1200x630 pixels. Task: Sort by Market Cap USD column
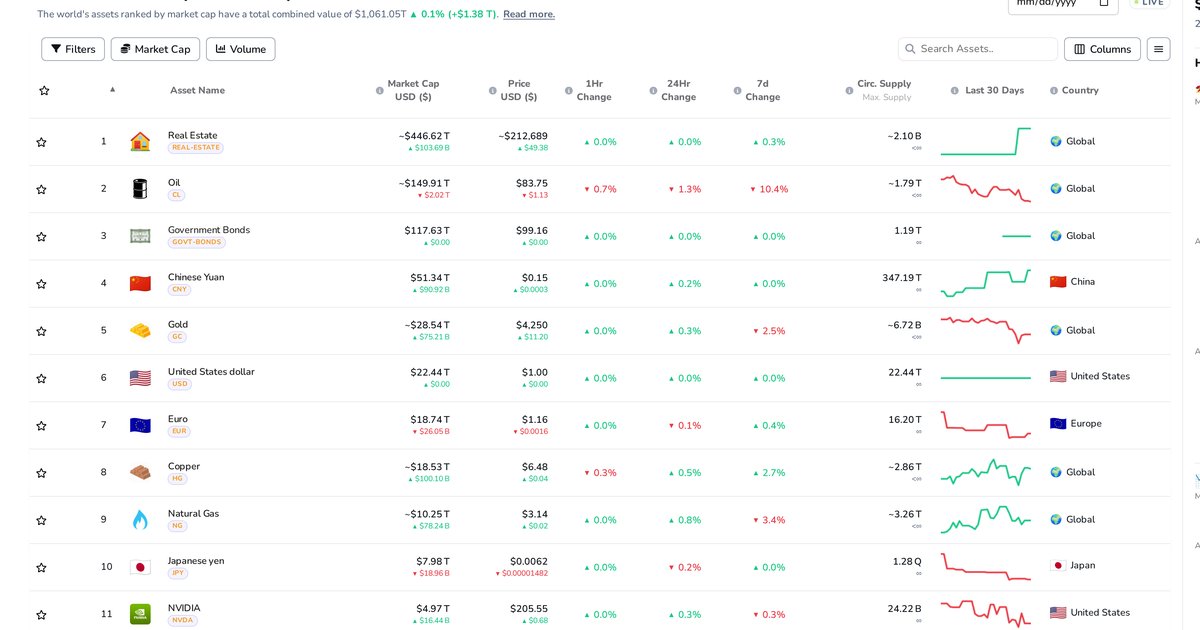413,90
